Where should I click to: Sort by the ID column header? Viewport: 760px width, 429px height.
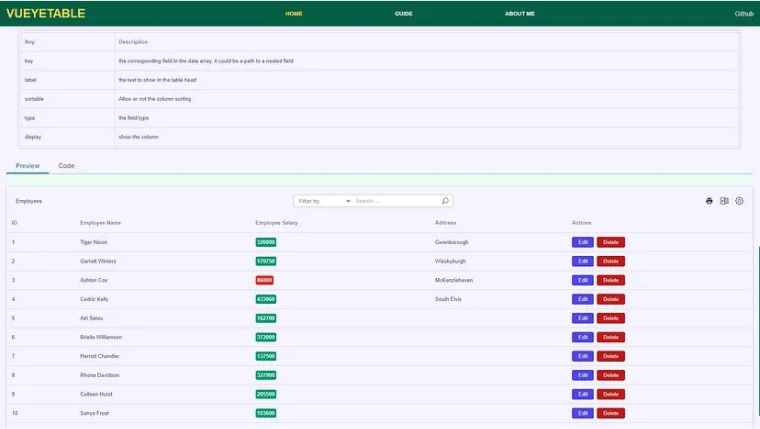click(15, 223)
